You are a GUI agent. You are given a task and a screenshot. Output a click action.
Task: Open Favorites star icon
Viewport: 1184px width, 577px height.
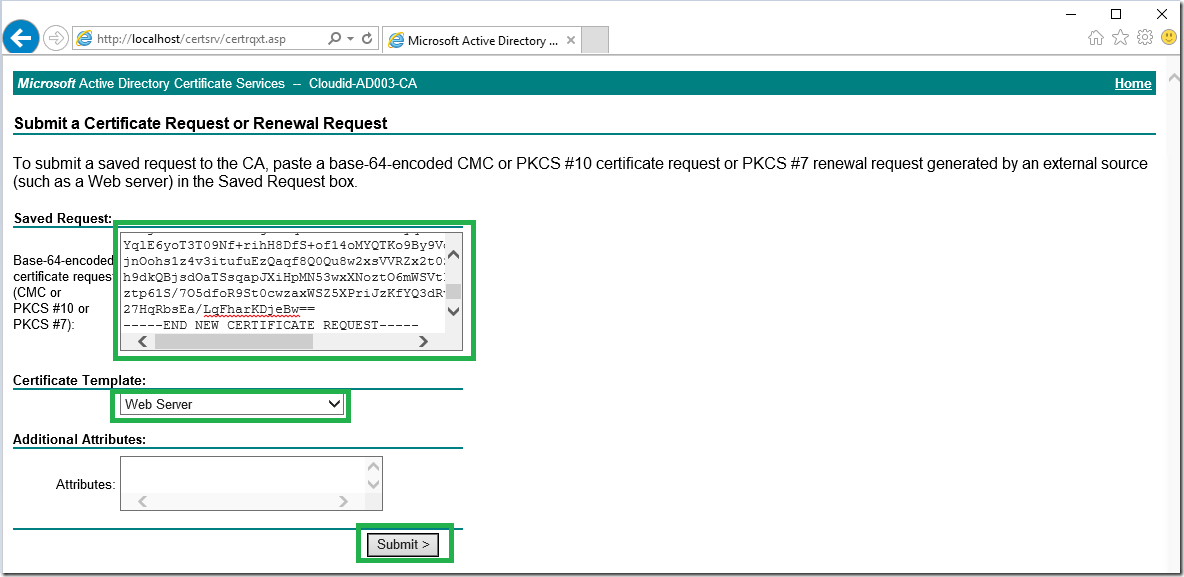pyautogui.click(x=1121, y=38)
